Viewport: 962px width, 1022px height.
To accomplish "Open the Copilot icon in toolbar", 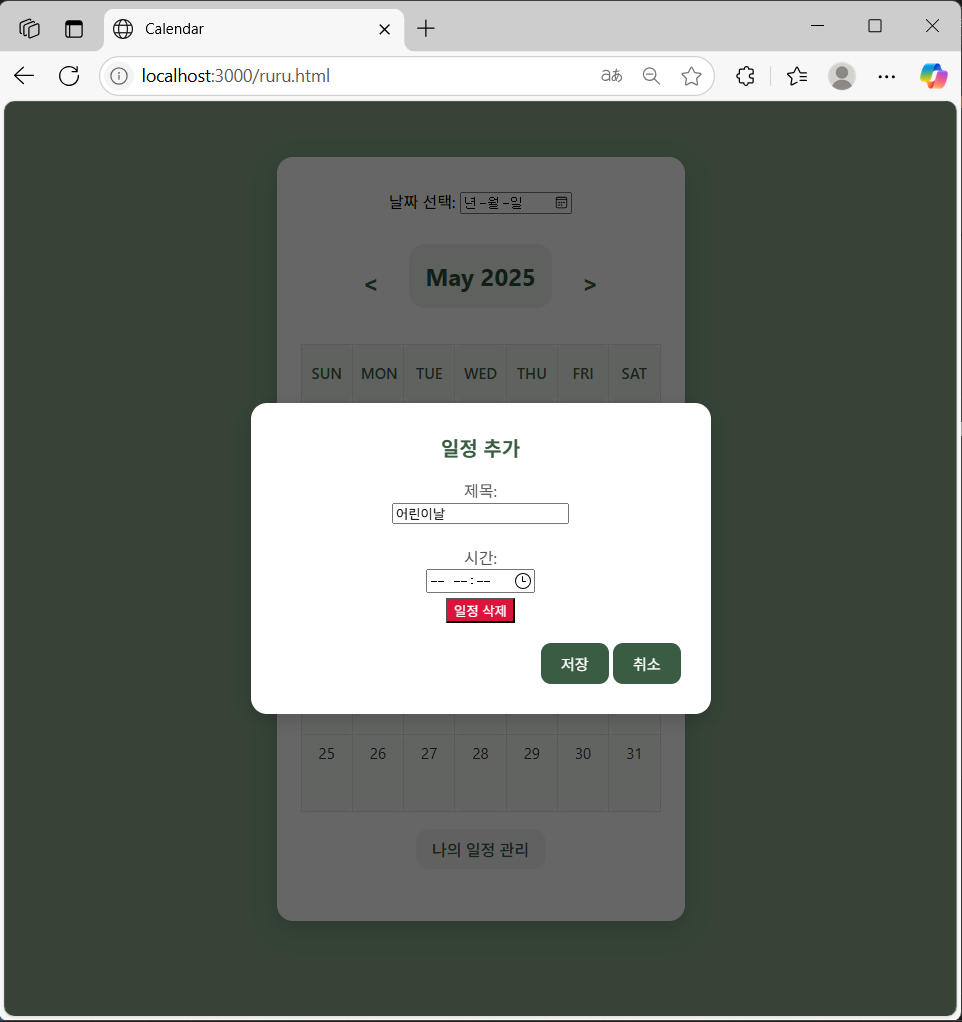I will (933, 76).
